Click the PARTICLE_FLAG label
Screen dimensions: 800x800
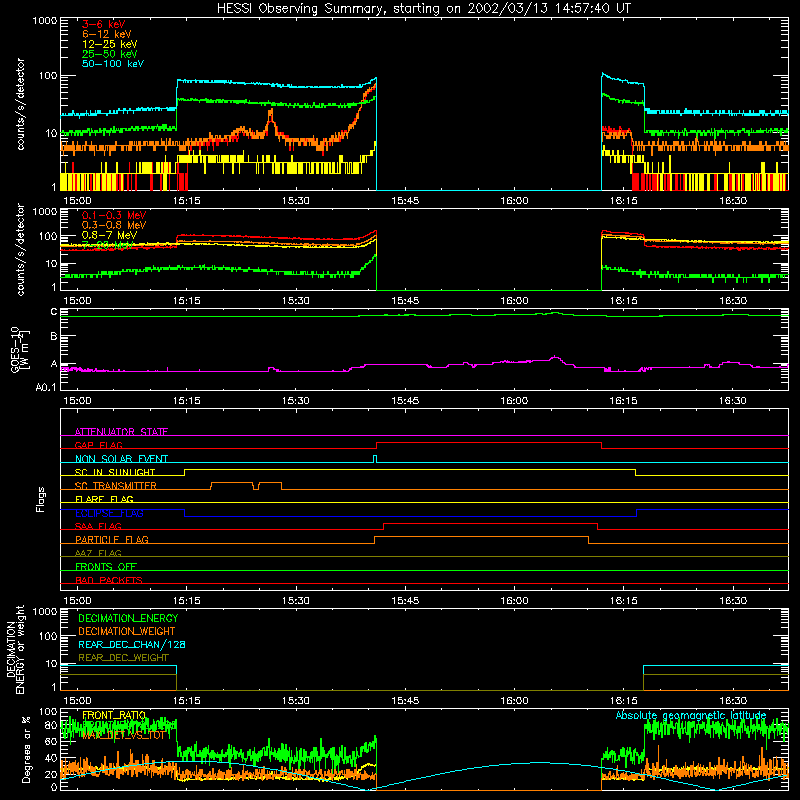point(112,540)
